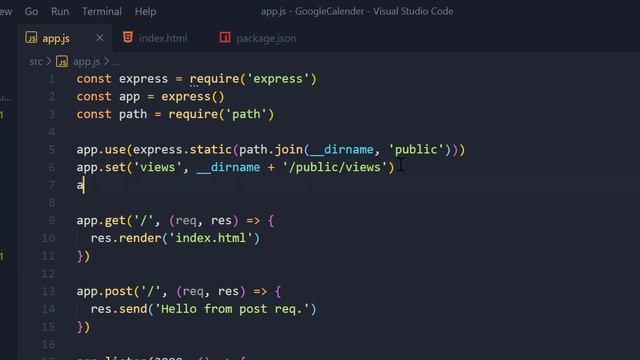640x360 pixels.
Task: Click the 'const app = express()' line
Action: tap(150, 97)
